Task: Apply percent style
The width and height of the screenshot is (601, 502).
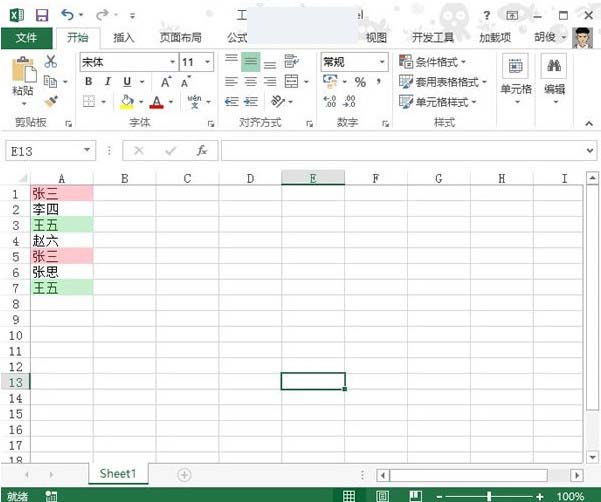Action: click(x=360, y=82)
